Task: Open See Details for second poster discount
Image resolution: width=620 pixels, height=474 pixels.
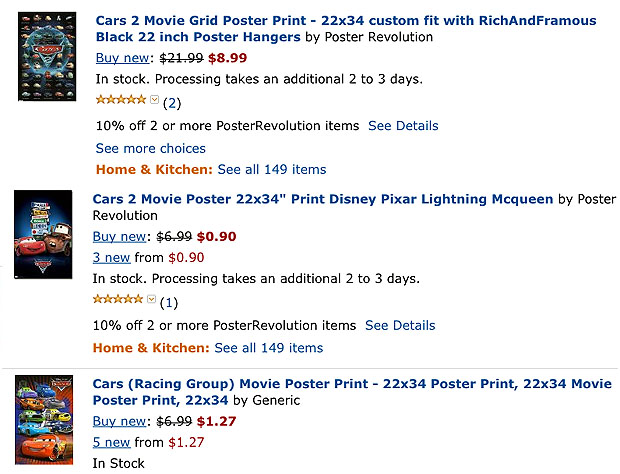Action: (x=400, y=325)
